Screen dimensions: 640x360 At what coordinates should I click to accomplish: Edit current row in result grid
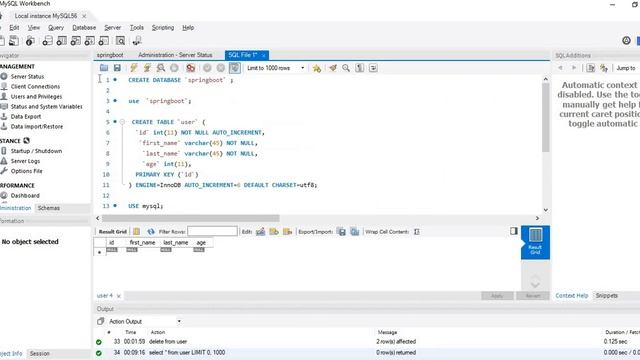[x=260, y=231]
